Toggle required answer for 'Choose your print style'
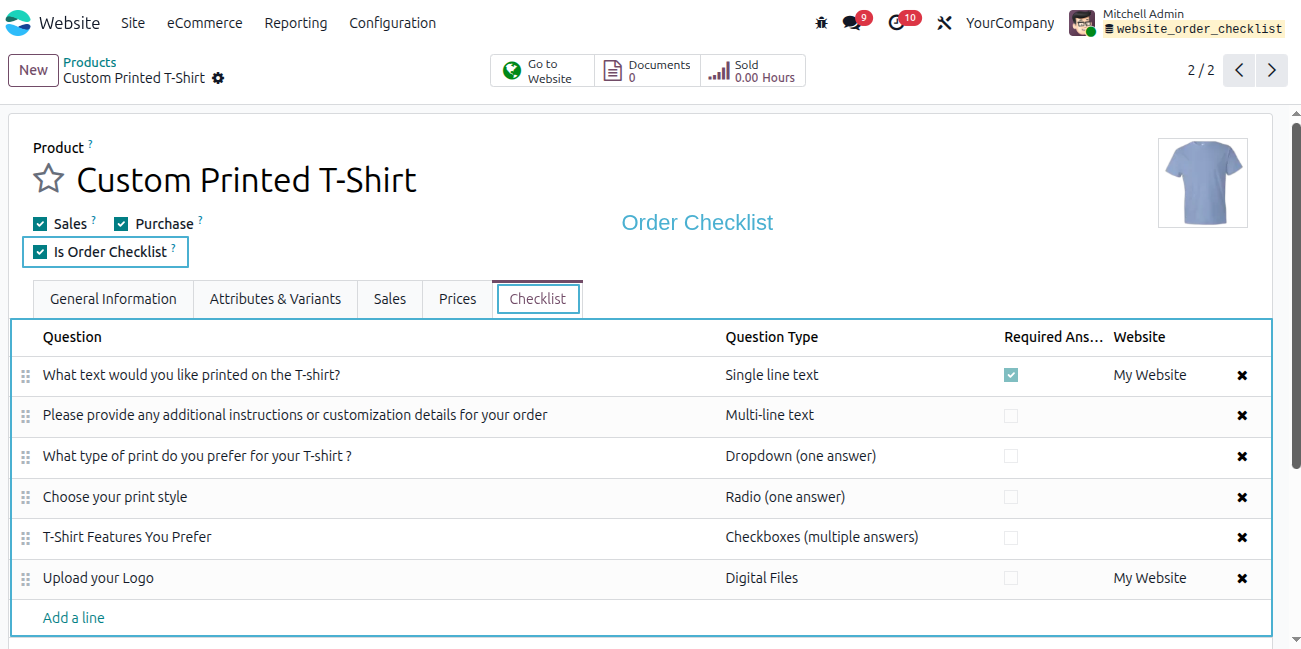This screenshot has height=649, width=1301. (x=1011, y=497)
